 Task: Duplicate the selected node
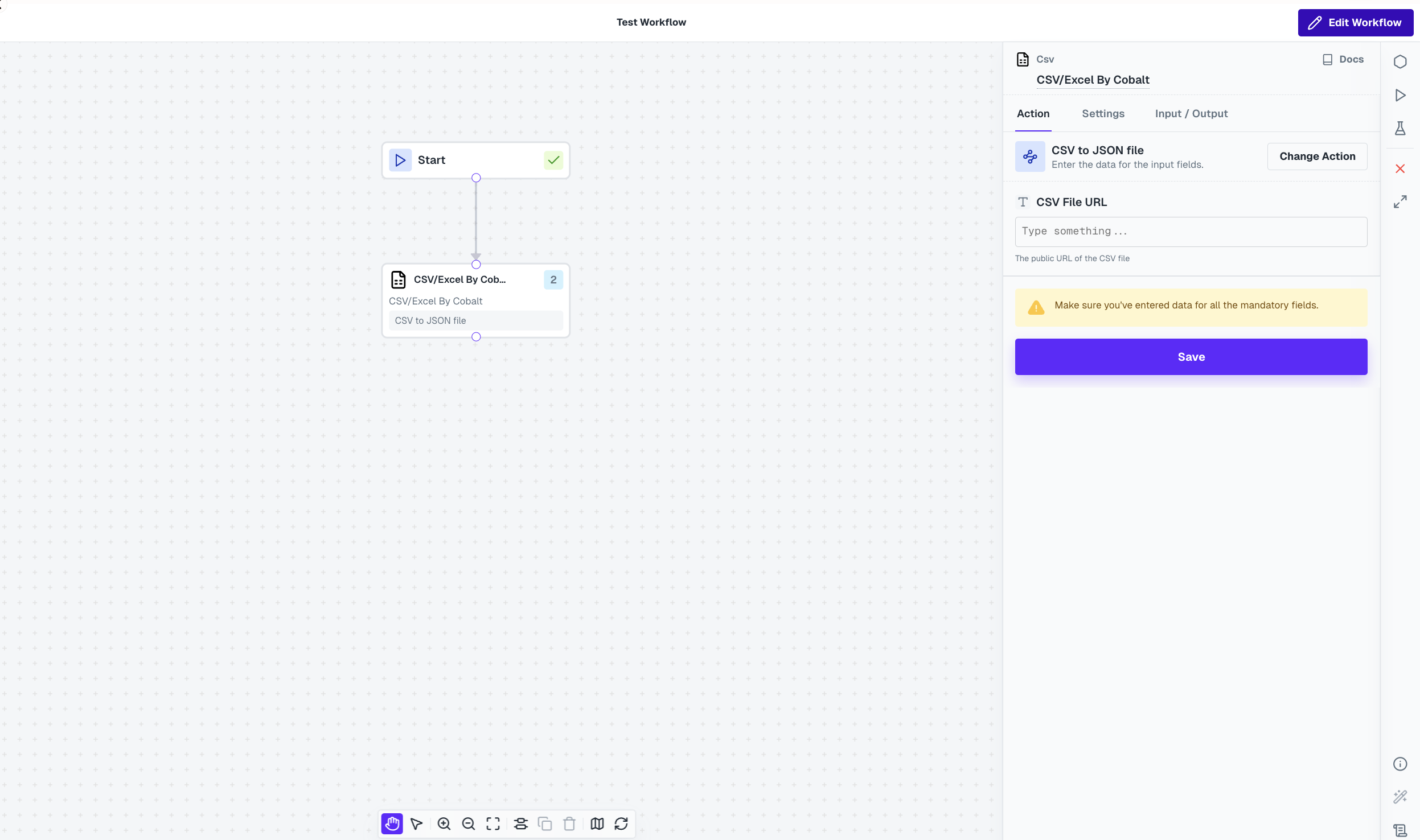coord(545,823)
